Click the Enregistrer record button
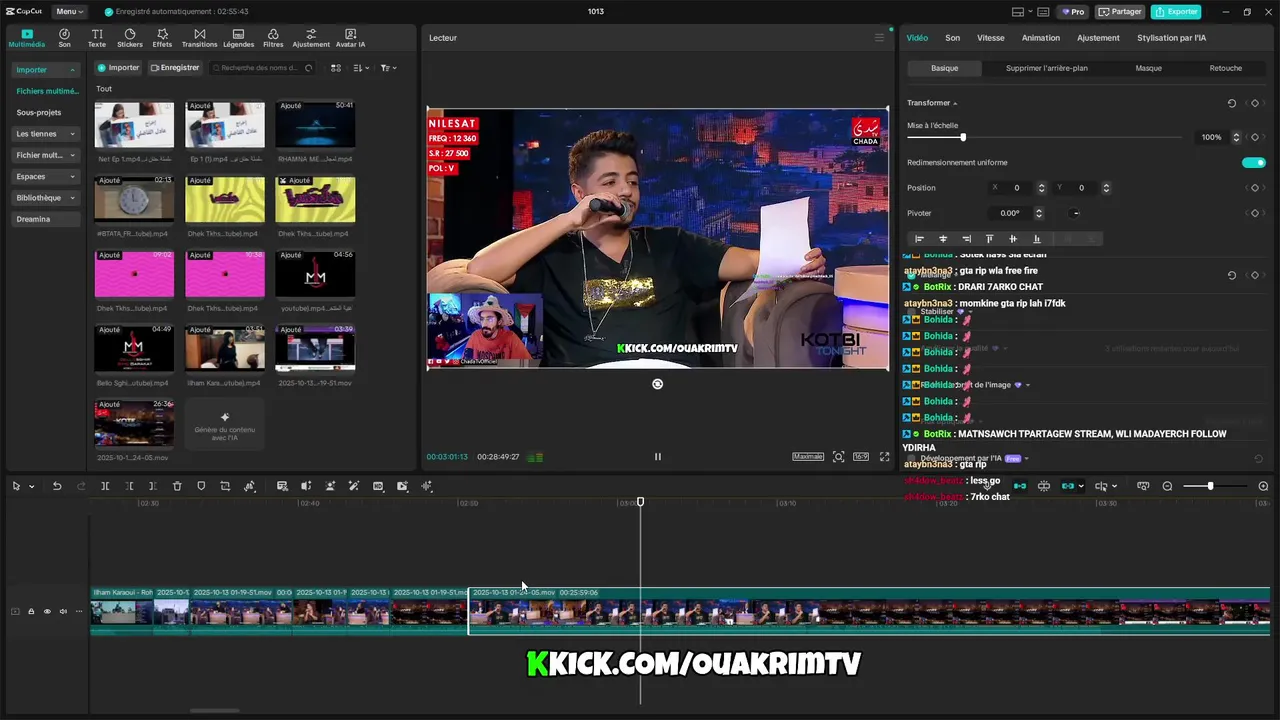 pyautogui.click(x=175, y=68)
